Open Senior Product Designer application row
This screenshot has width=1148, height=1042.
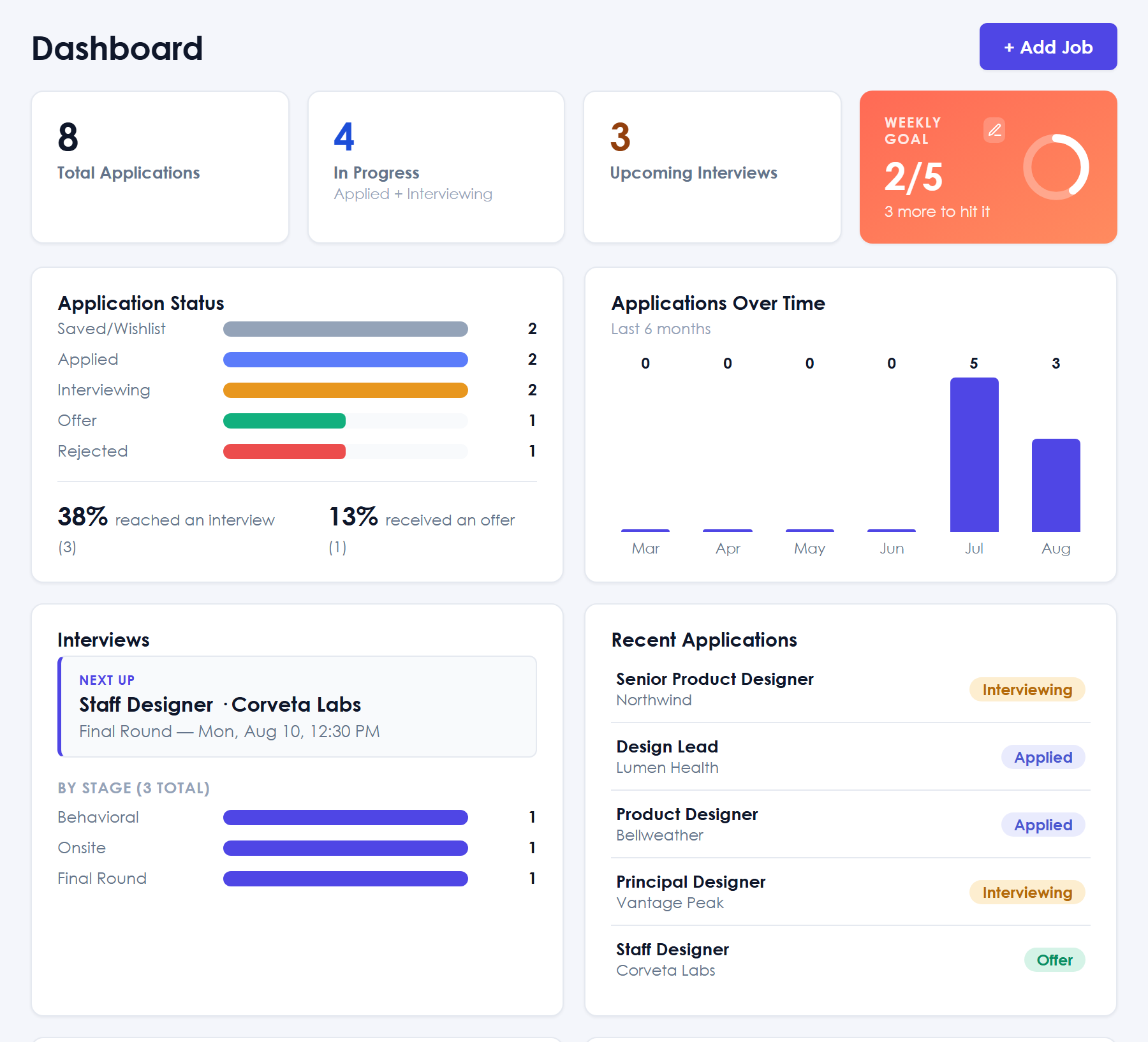coord(851,689)
